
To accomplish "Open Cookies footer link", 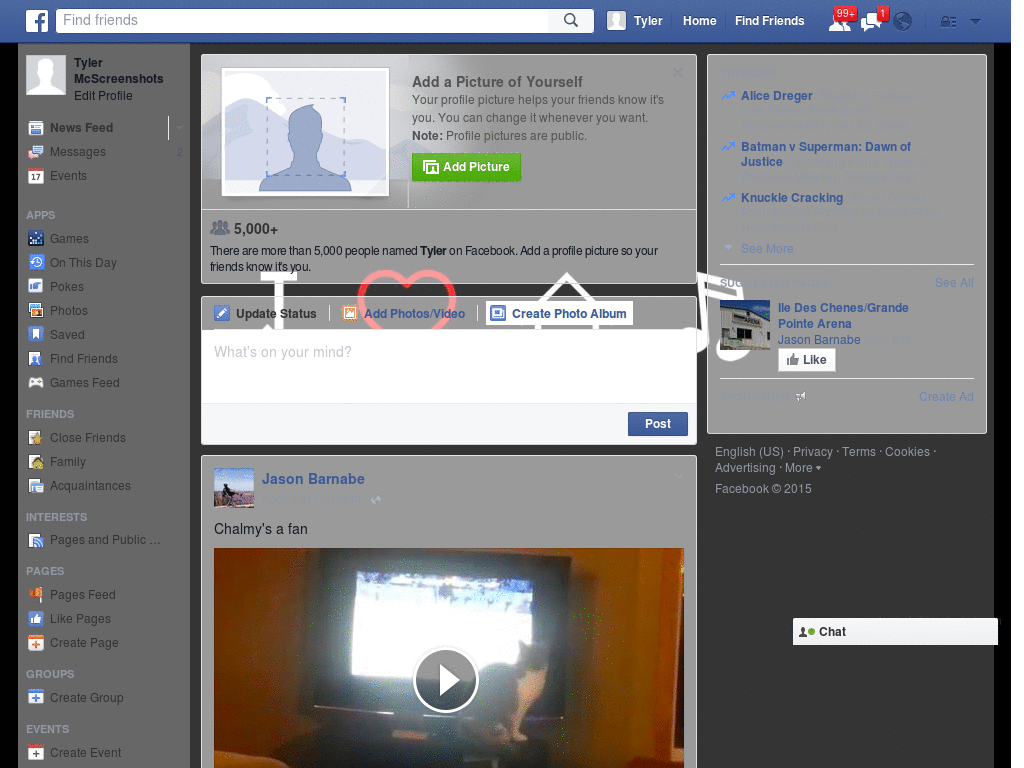I will (907, 452).
